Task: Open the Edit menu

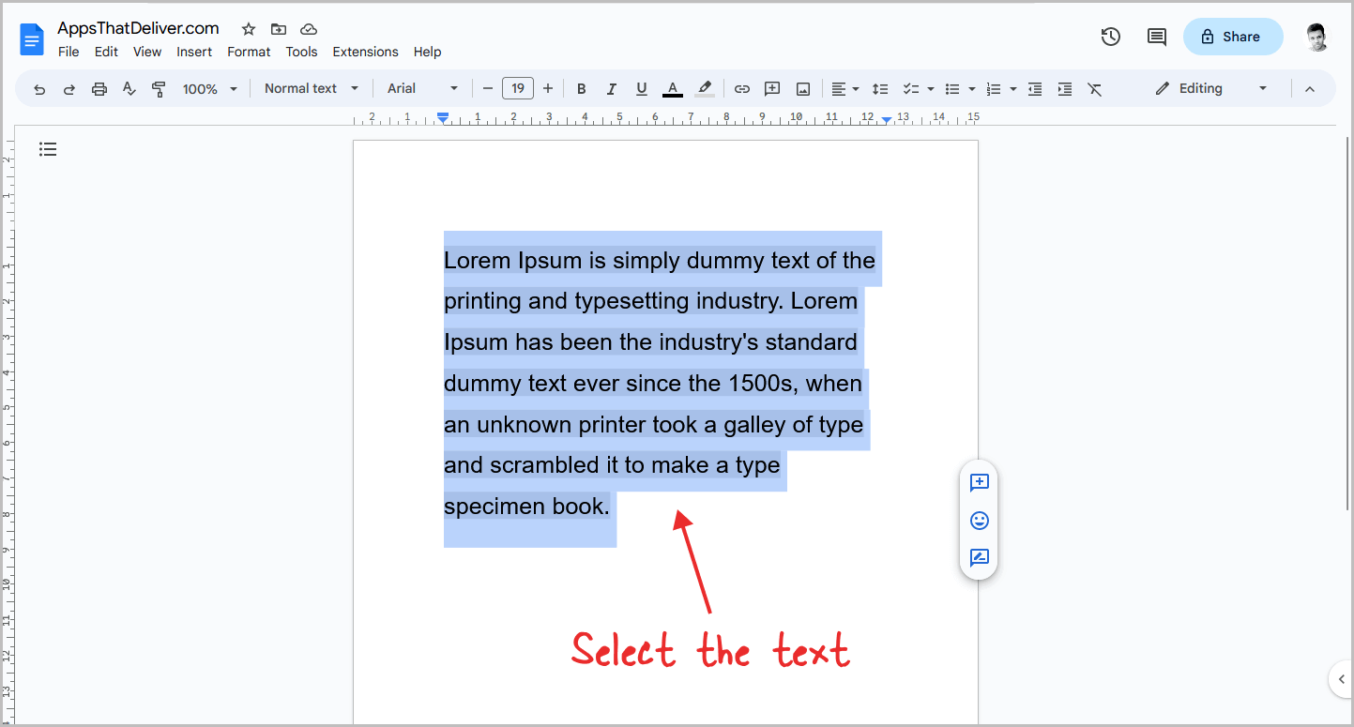Action: click(x=106, y=52)
